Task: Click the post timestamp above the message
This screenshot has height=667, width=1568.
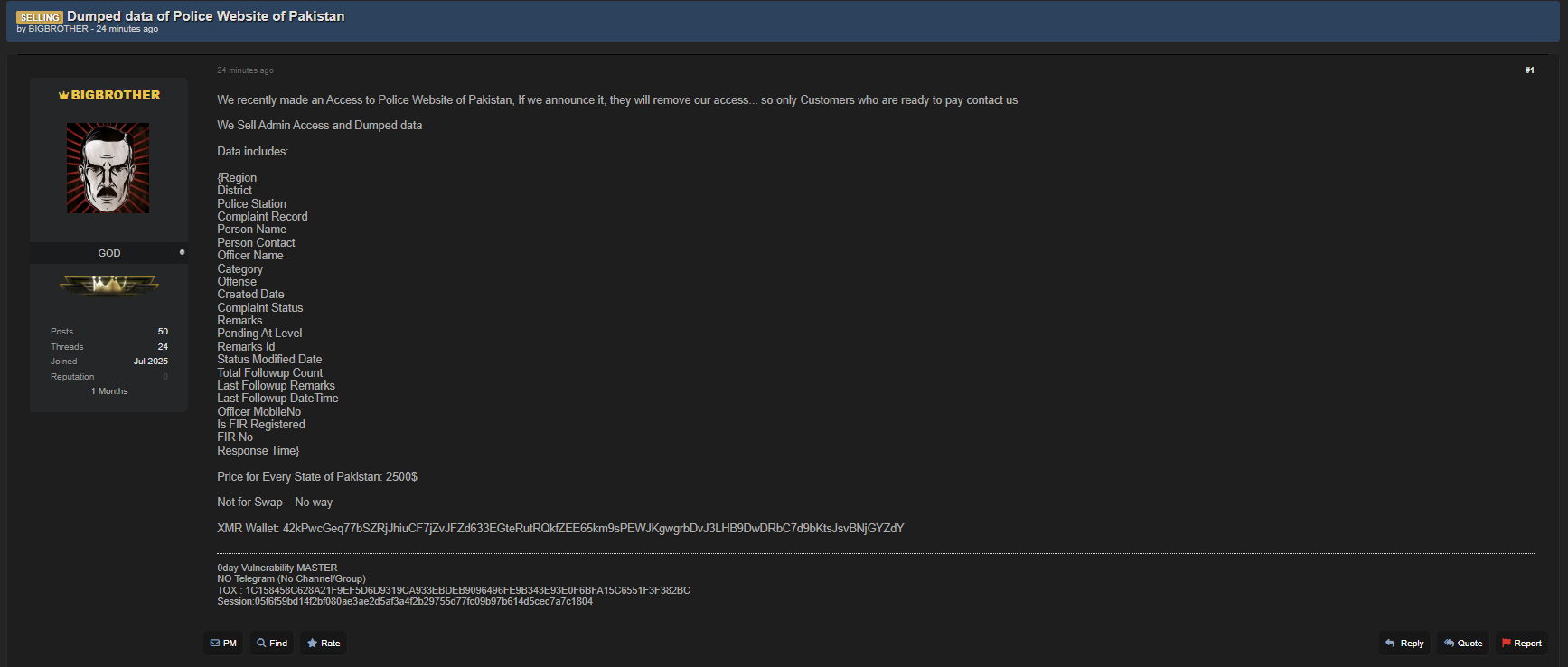Action: (245, 70)
